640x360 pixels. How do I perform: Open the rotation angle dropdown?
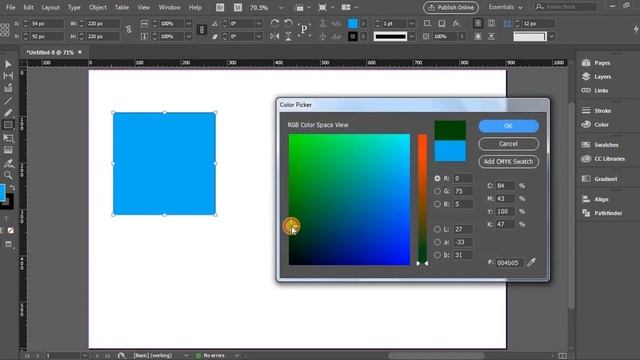259,24
